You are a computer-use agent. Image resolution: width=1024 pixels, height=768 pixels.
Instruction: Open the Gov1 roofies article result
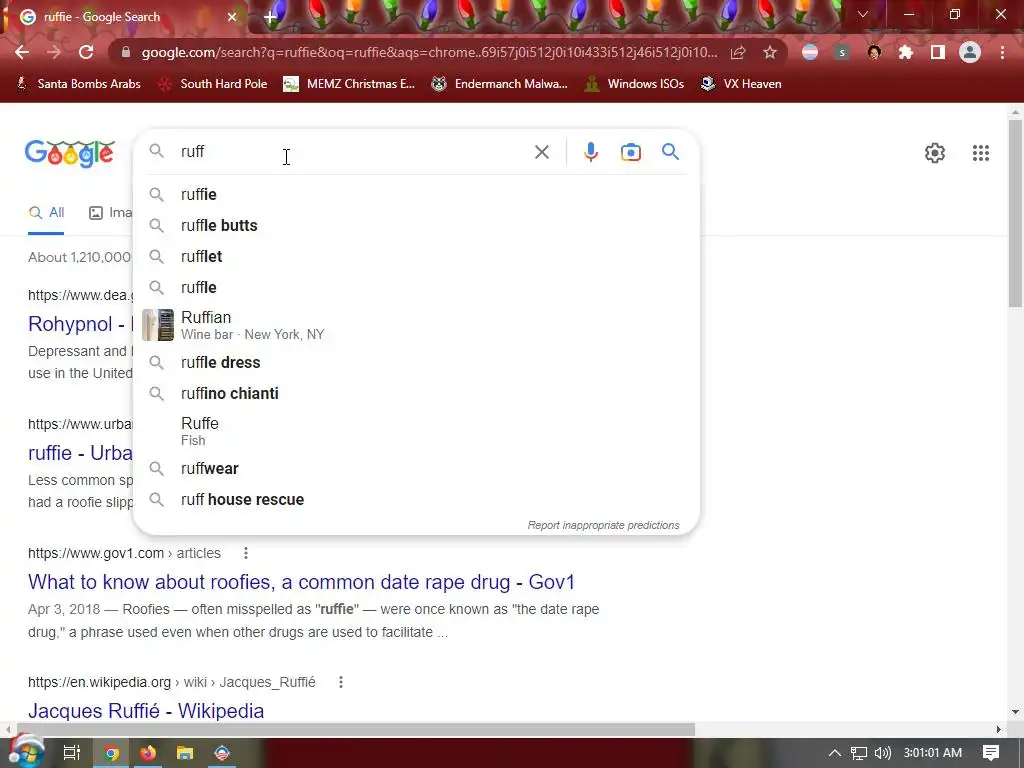pos(301,582)
